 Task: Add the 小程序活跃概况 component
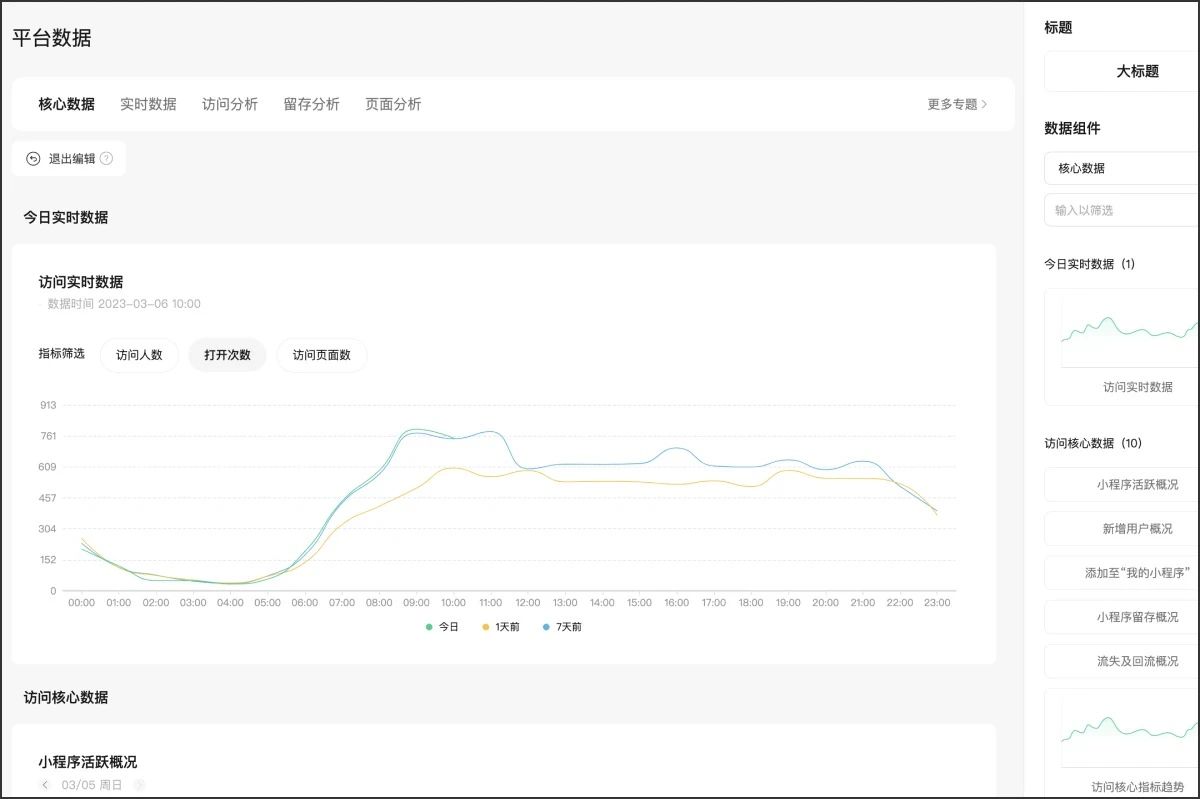tap(1121, 485)
